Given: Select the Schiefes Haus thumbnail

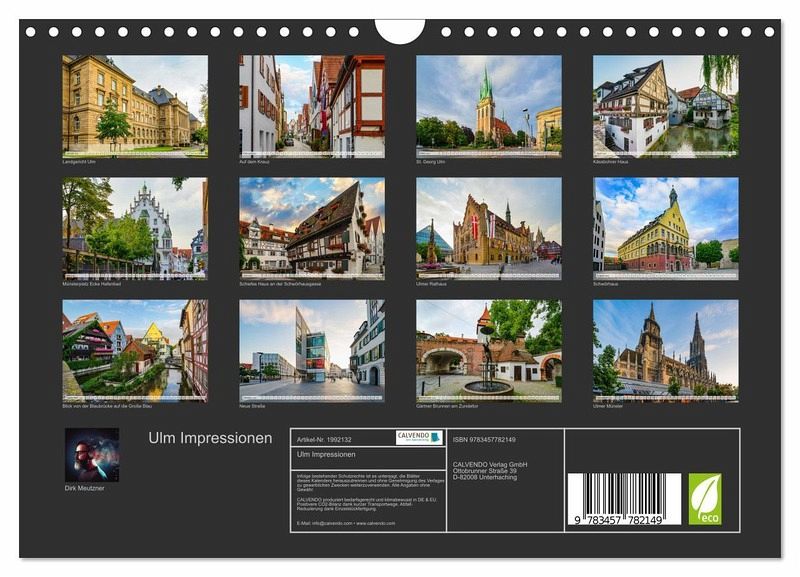Looking at the screenshot, I should [x=312, y=228].
